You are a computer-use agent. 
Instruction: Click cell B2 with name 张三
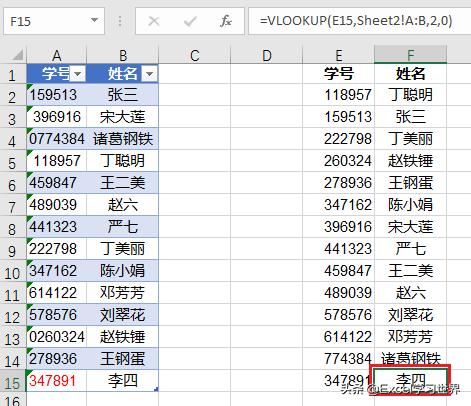(x=123, y=95)
